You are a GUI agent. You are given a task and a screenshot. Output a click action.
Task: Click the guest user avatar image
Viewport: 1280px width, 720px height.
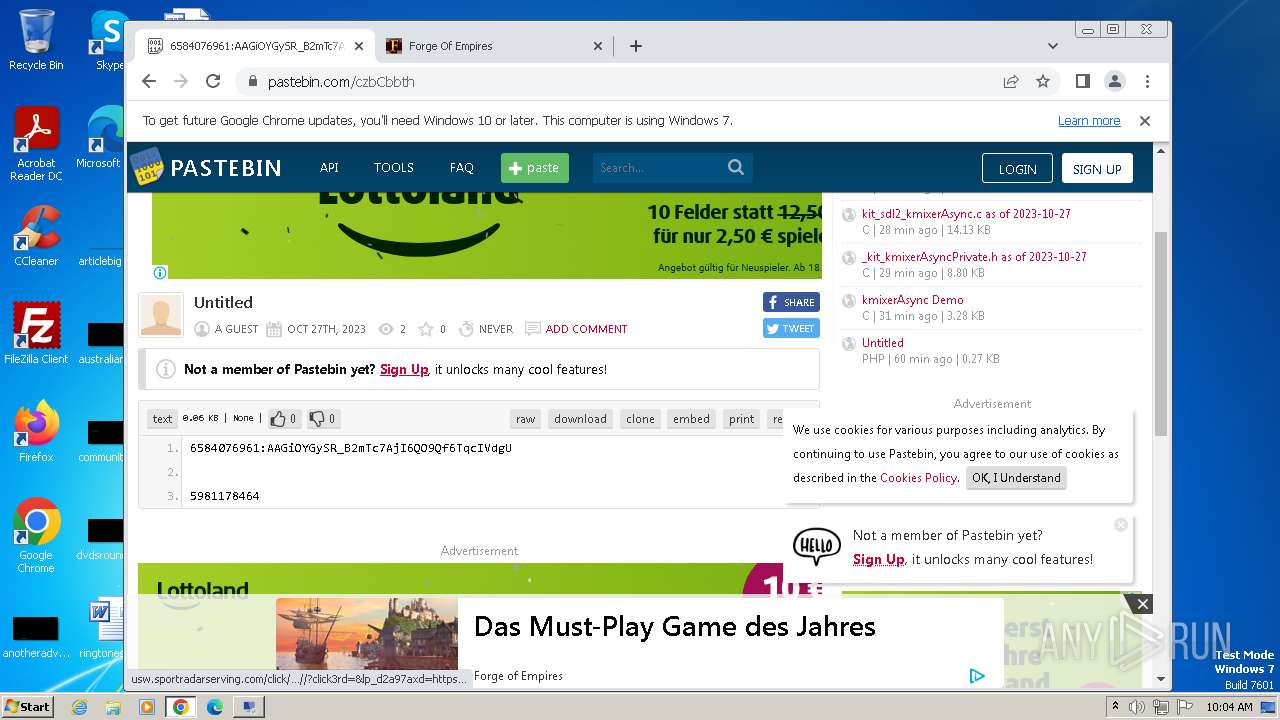pyautogui.click(x=161, y=315)
